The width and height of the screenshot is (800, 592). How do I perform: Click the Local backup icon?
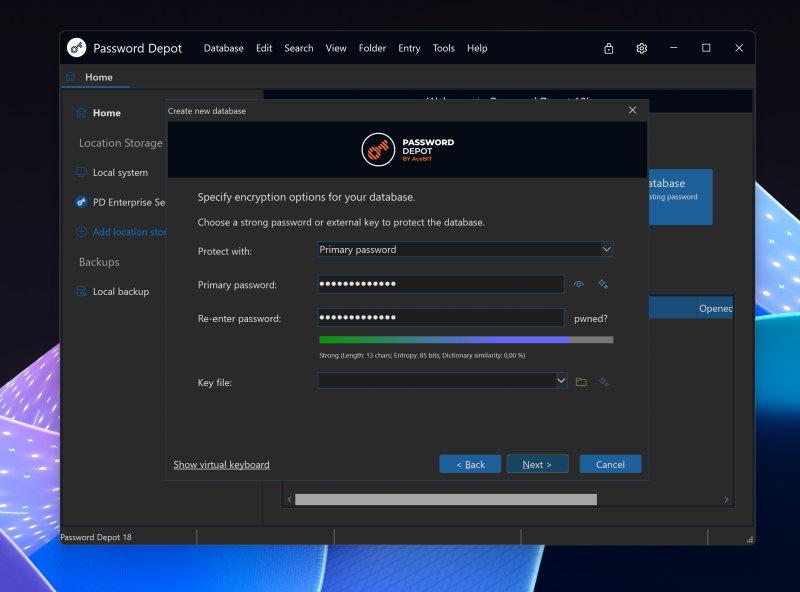click(81, 291)
